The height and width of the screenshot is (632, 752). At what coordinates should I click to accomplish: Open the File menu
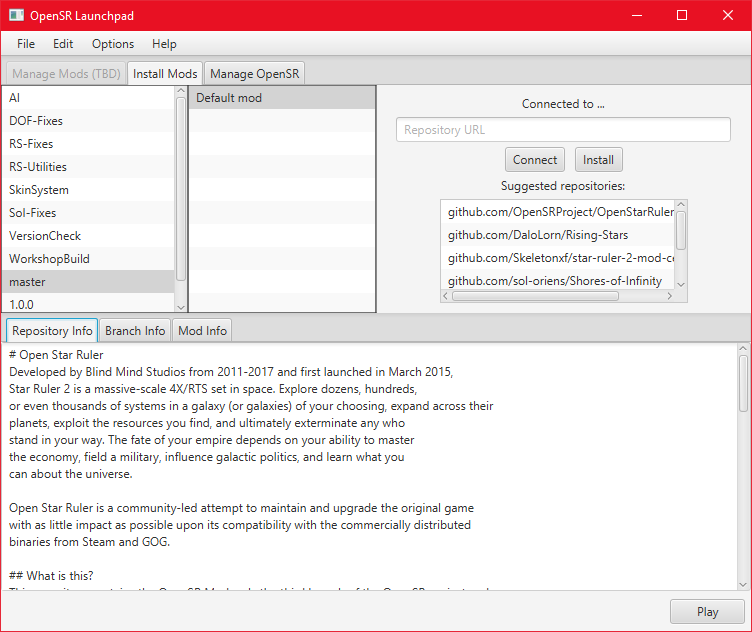pos(26,44)
